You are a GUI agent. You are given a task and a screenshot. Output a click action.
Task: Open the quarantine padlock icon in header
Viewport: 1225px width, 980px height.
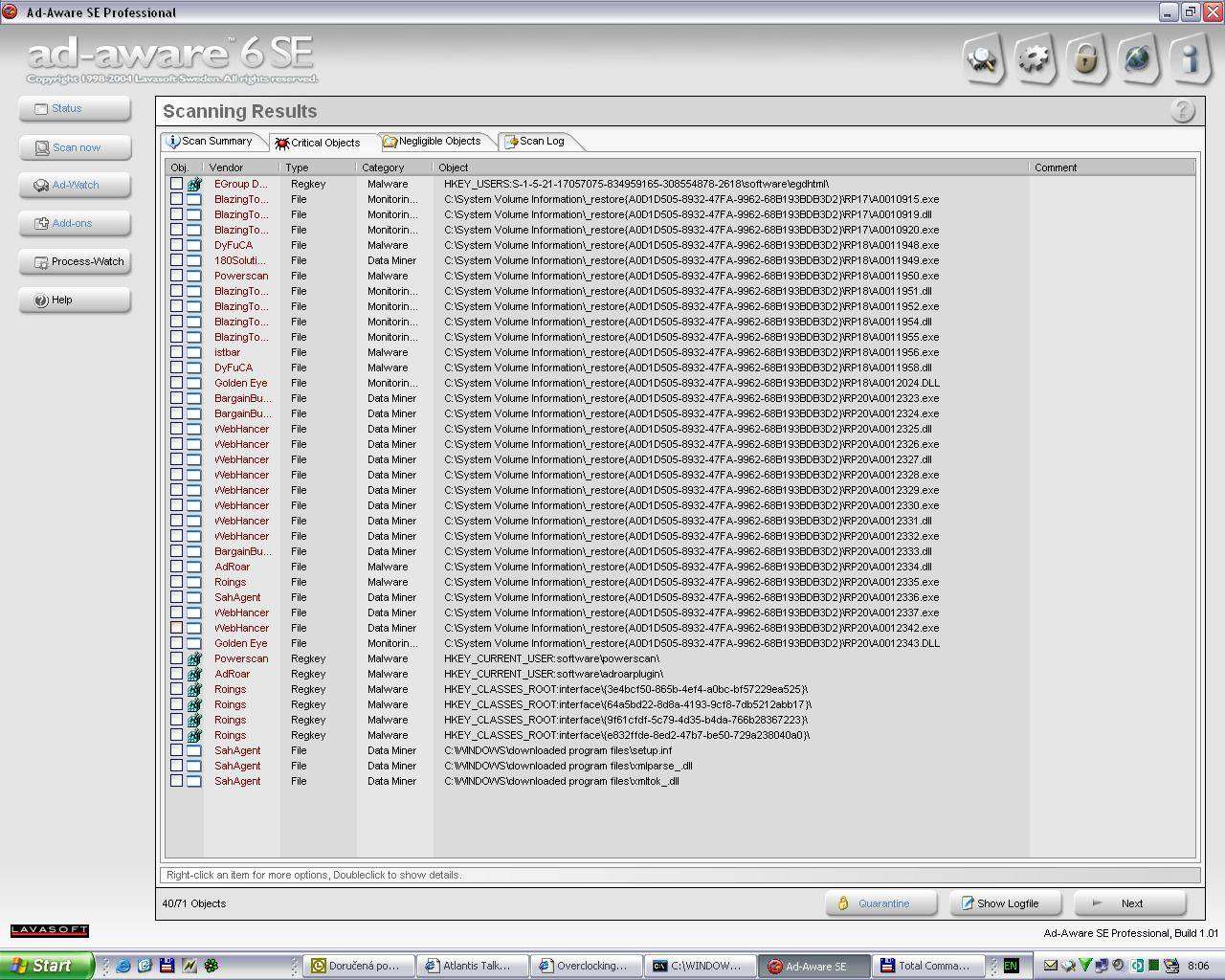[x=1086, y=59]
